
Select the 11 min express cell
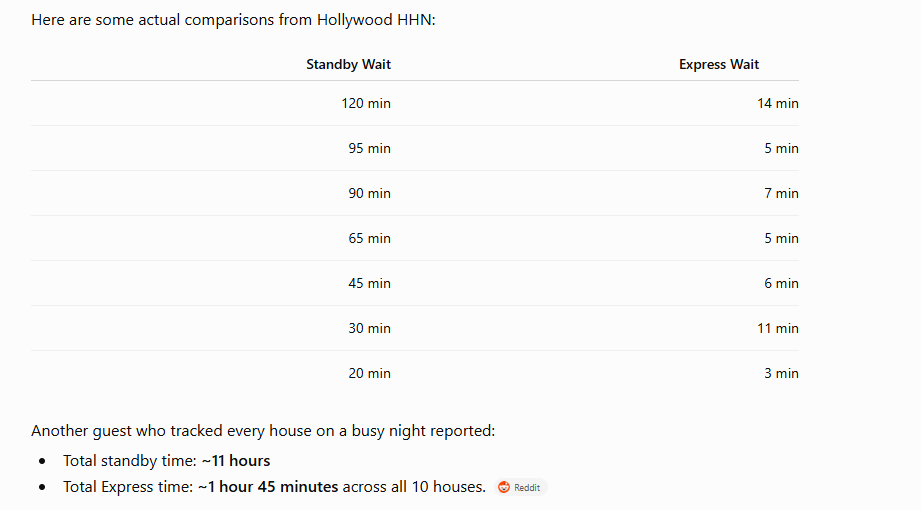click(778, 328)
